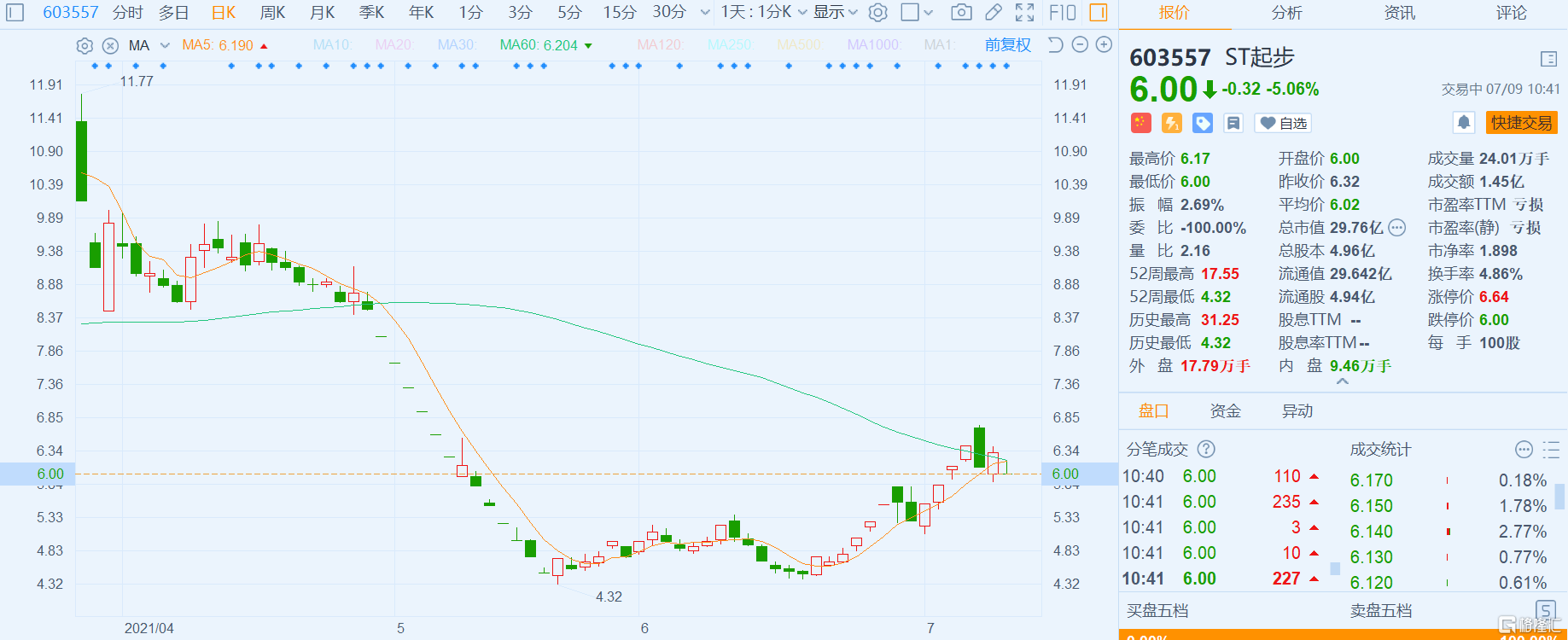Switch 成交统计 to list view
This screenshot has width=1568, height=640.
(x=1551, y=449)
